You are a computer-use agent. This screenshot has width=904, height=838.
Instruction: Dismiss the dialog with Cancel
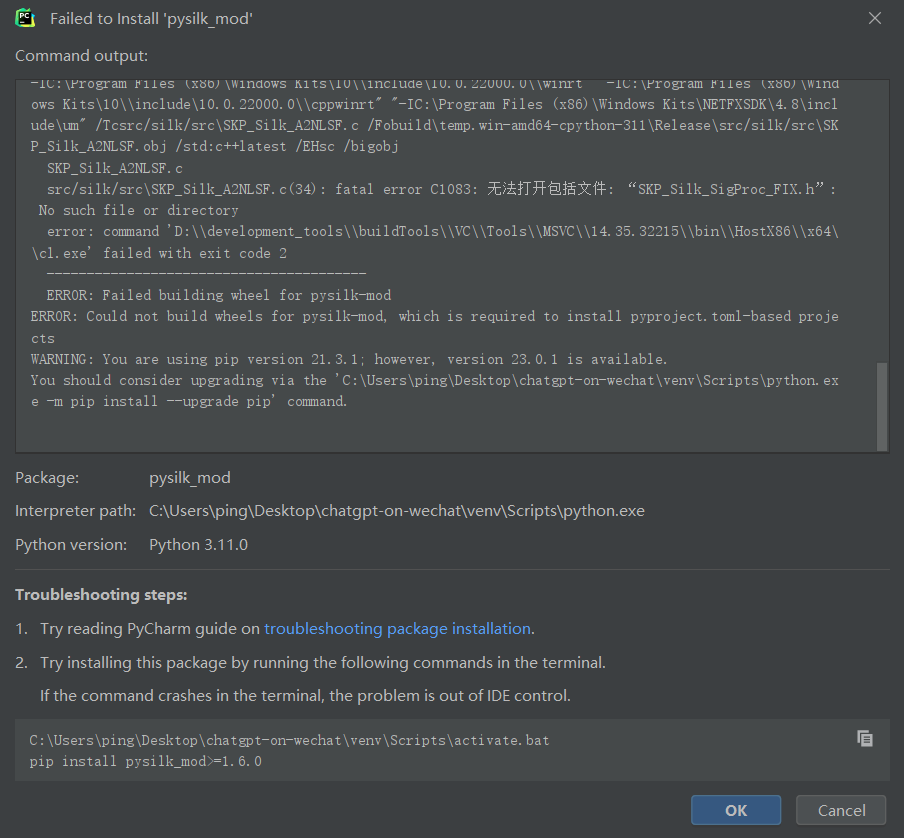pos(840,810)
